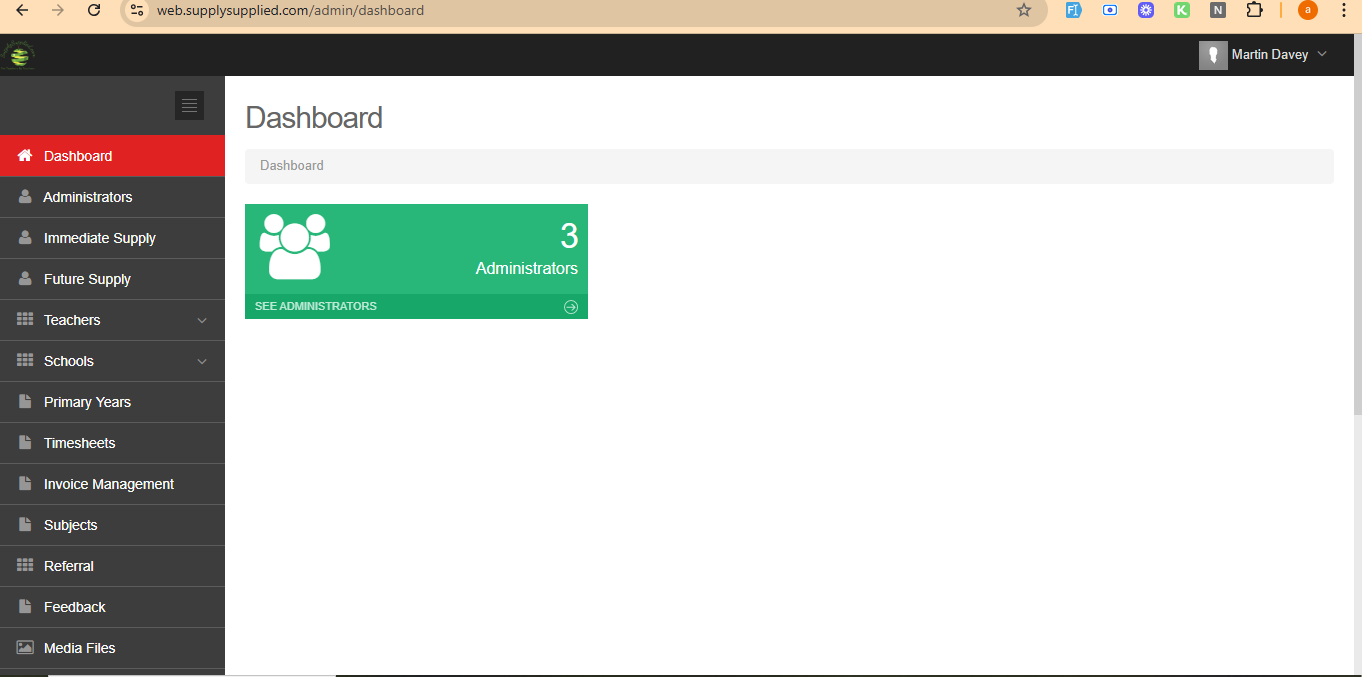Click the page vertical scrollbar
Screen dimensions: 1362x677
(x=1357, y=250)
